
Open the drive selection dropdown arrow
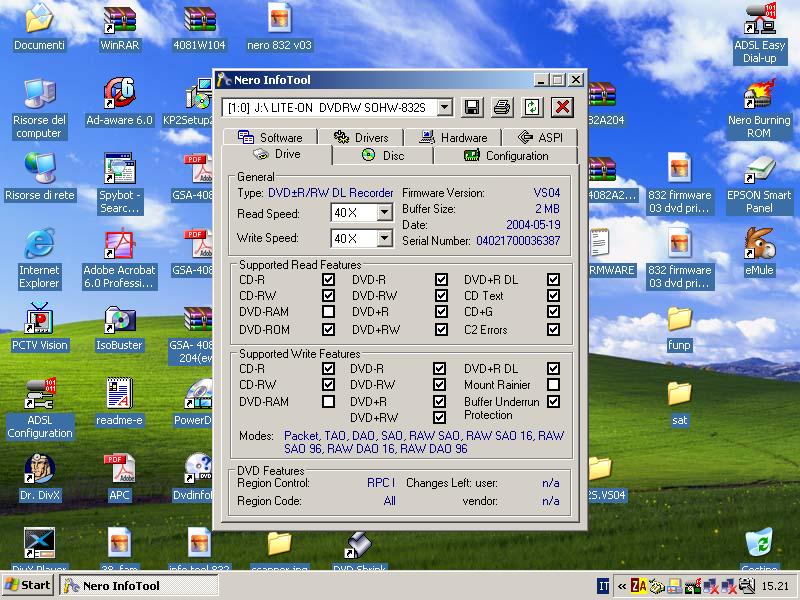click(444, 108)
